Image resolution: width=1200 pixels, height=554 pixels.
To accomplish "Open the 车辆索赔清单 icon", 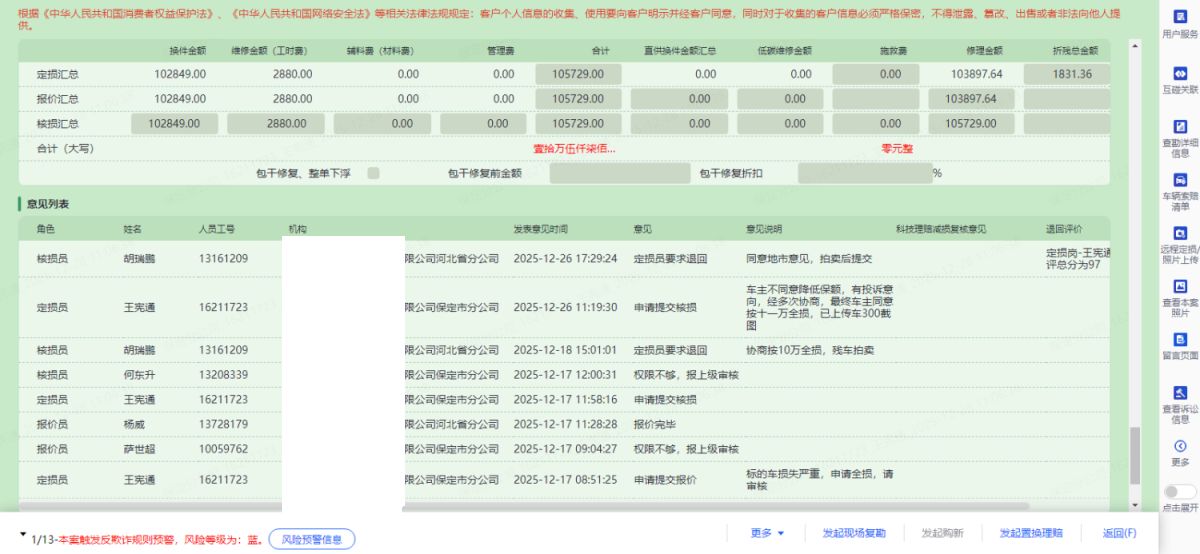I will [x=1180, y=180].
